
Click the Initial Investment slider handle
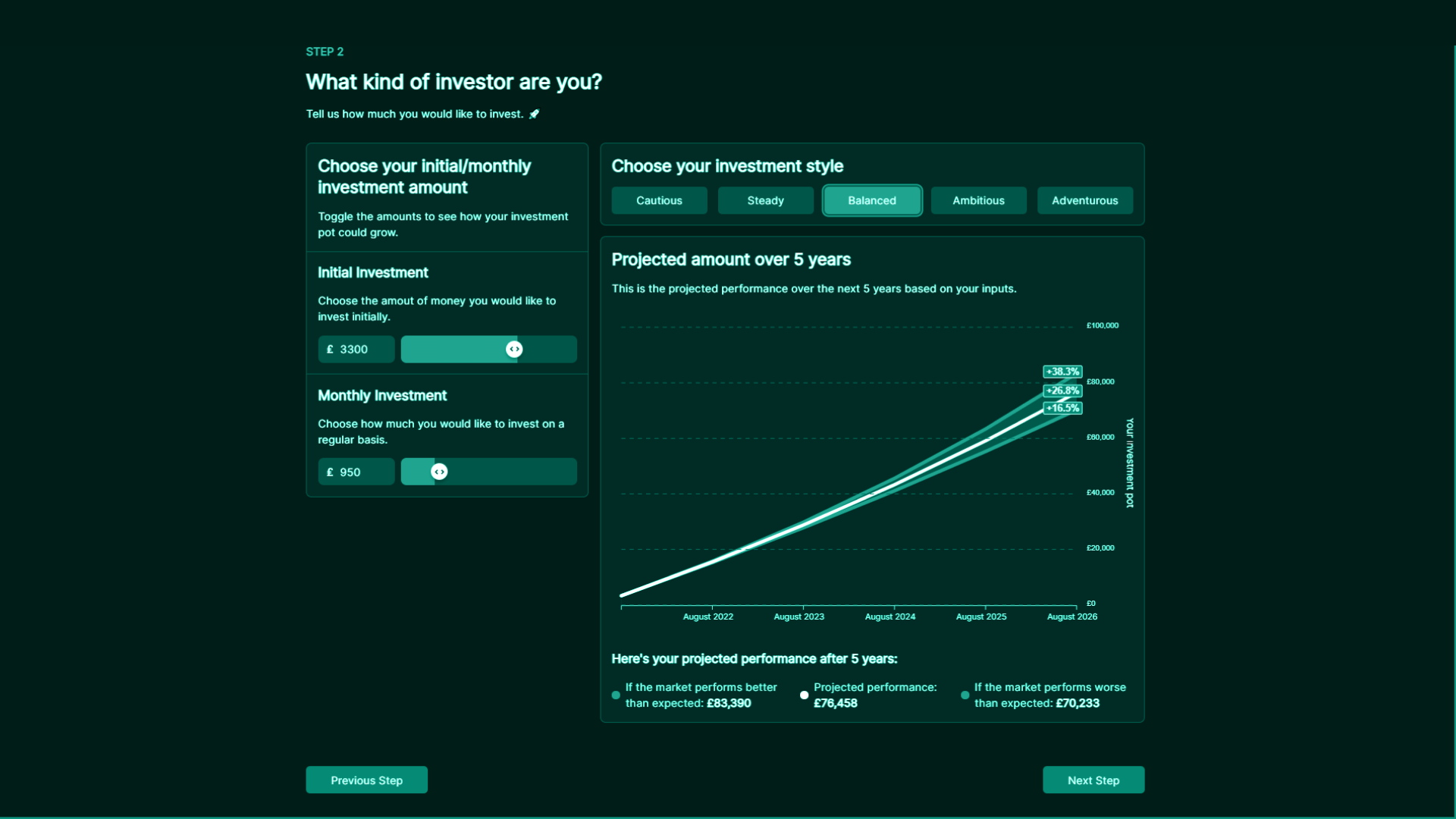pos(514,350)
